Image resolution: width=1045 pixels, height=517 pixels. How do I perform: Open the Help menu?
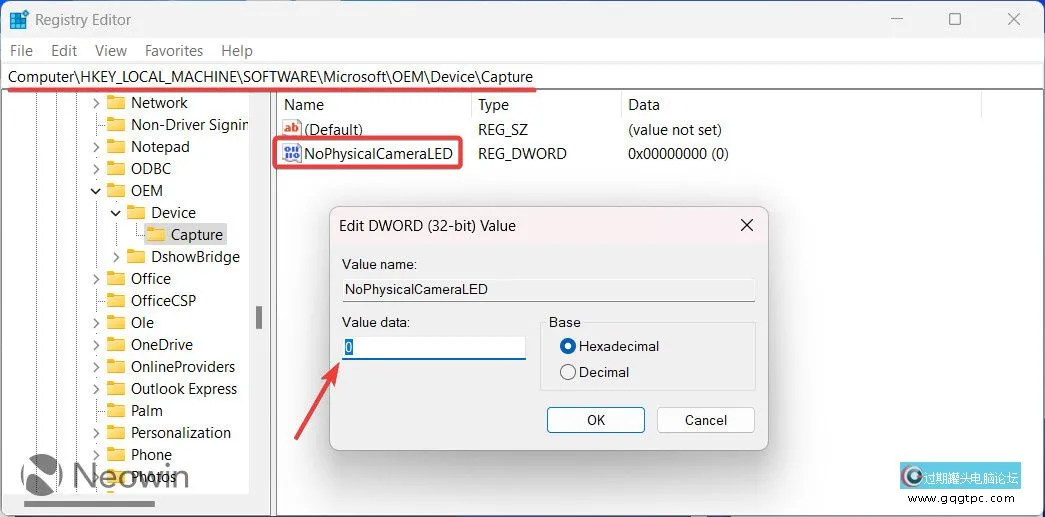(237, 51)
